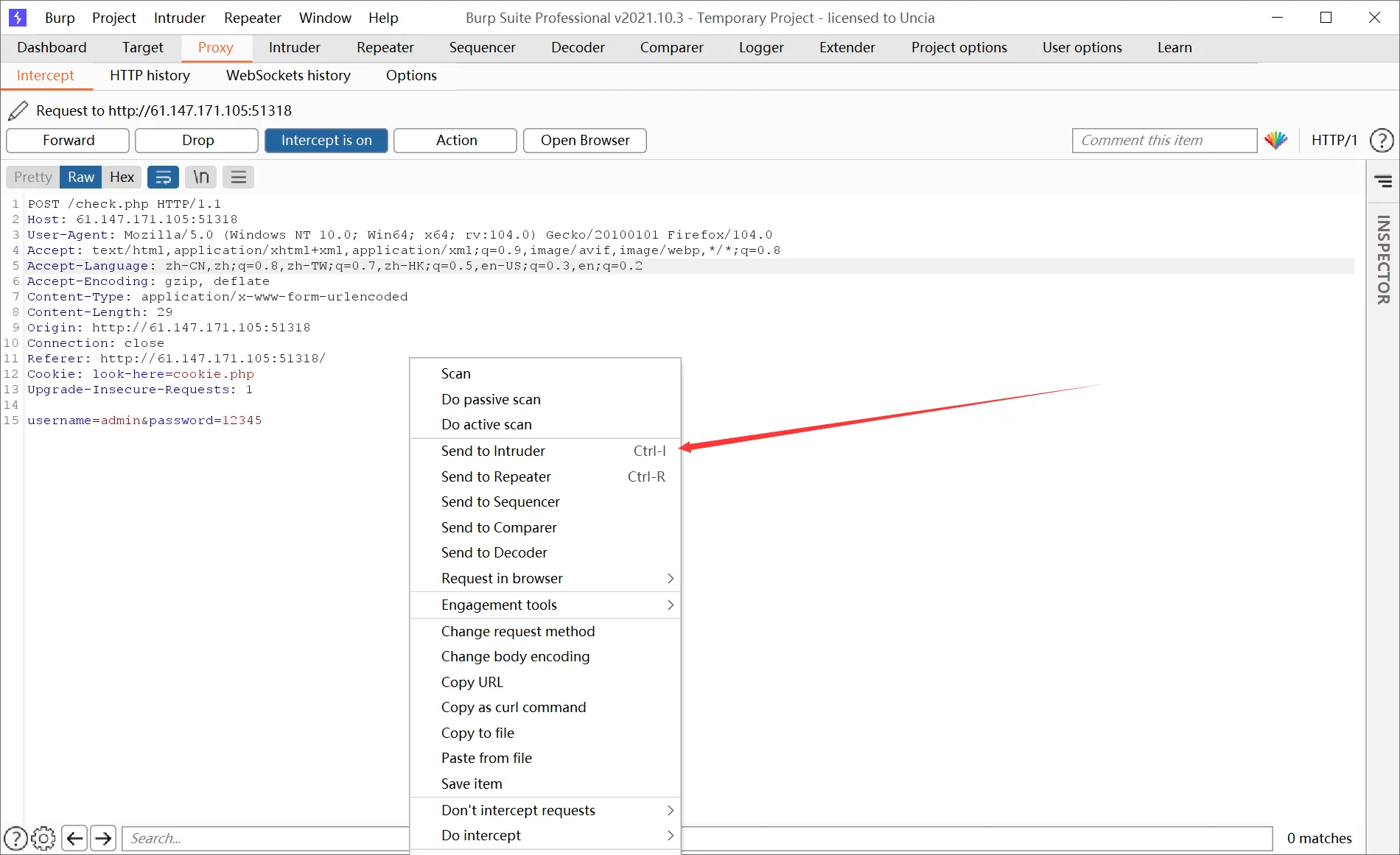This screenshot has height=855, width=1400.
Task: Open the Repeater main tab
Action: 385,47
